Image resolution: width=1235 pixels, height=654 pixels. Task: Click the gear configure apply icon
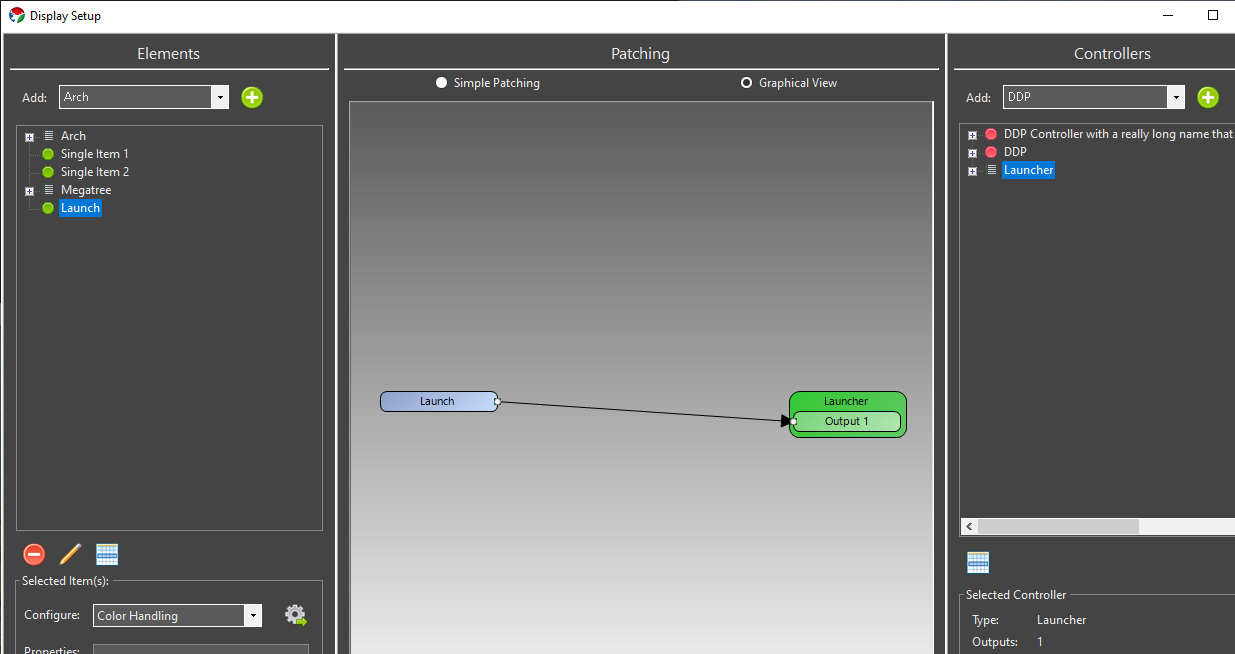click(x=295, y=615)
